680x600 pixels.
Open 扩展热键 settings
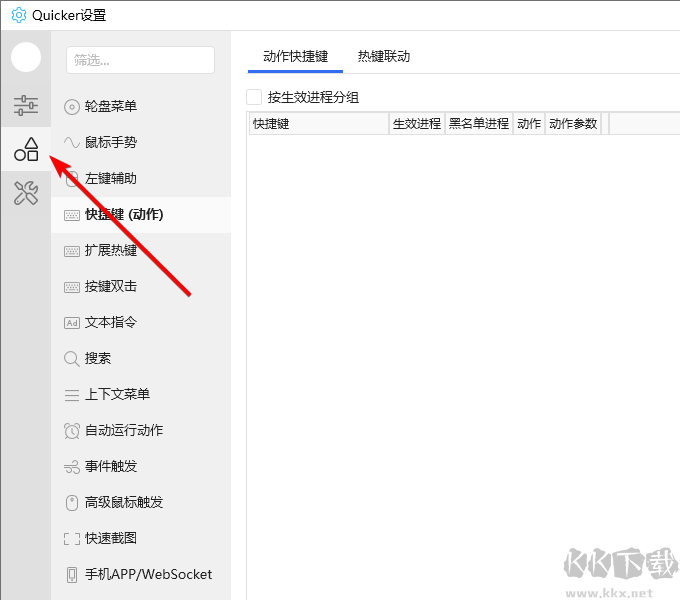[141, 251]
